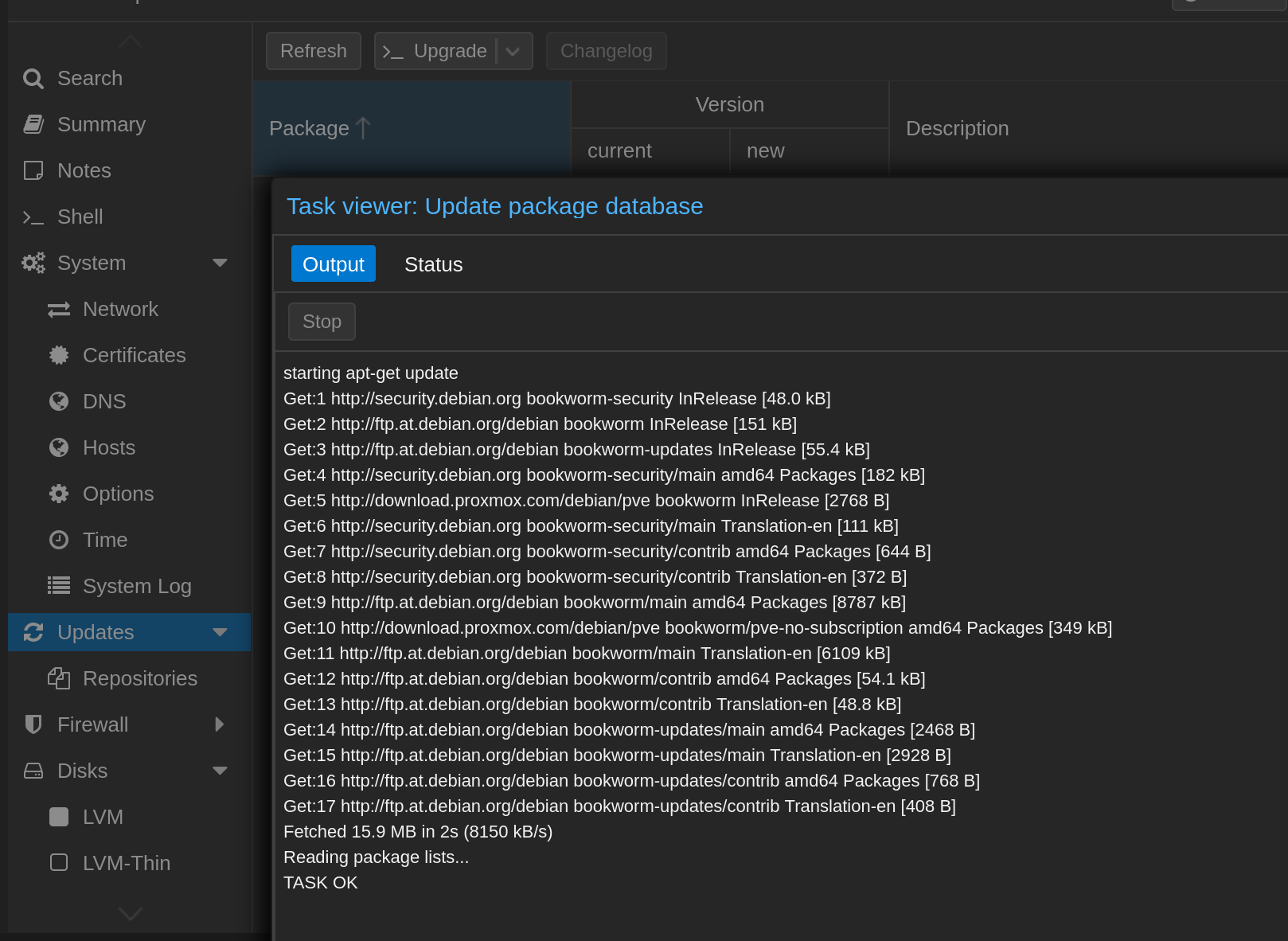Click the sidebar scroll-up chevron
This screenshot has width=1288, height=941.
(131, 41)
